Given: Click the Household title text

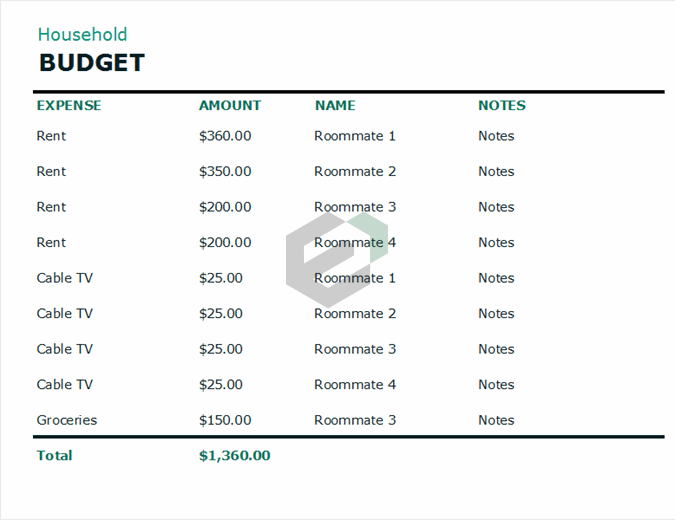Looking at the screenshot, I should point(82,35).
